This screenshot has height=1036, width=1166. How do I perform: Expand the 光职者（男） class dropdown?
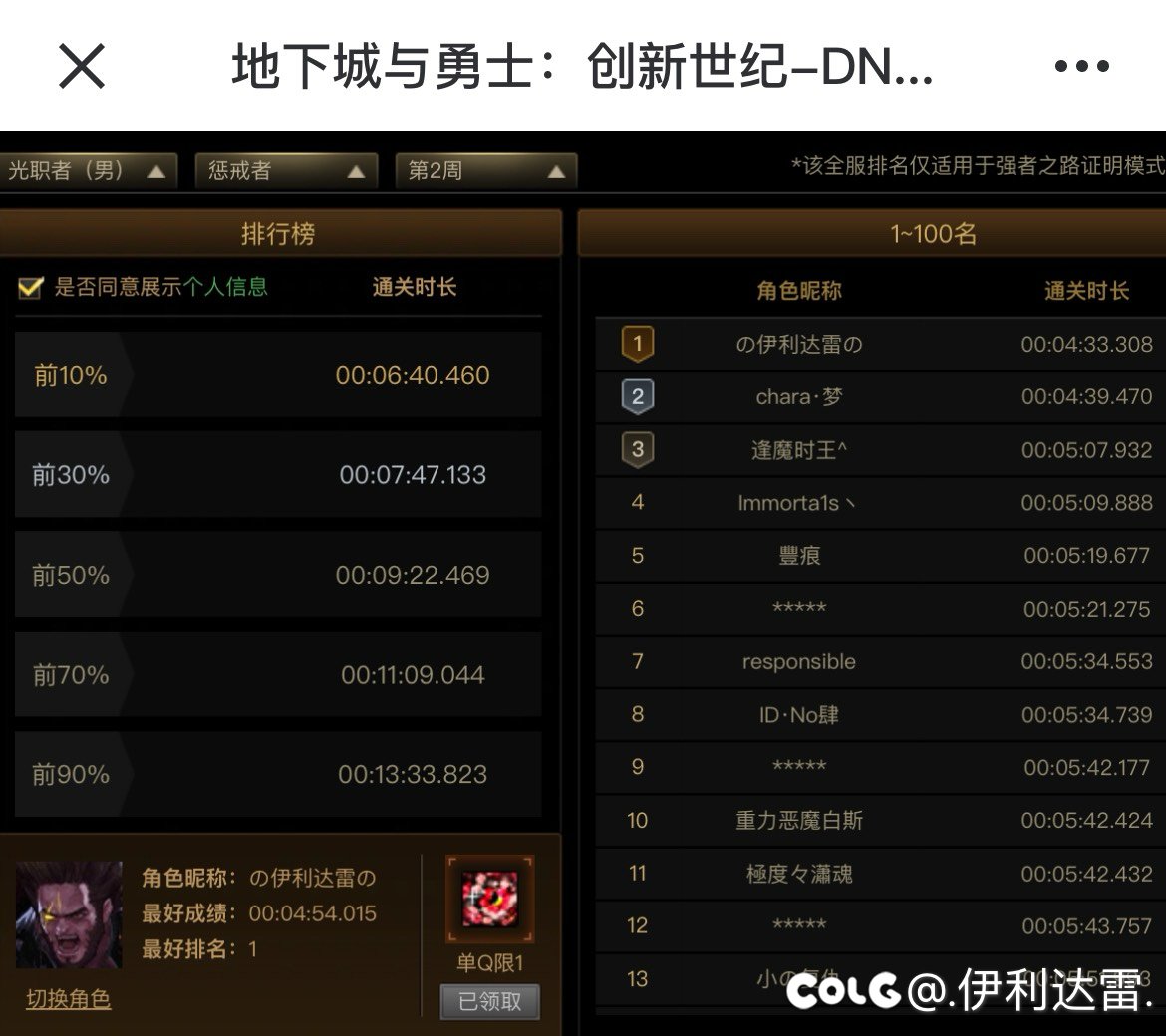point(89,171)
